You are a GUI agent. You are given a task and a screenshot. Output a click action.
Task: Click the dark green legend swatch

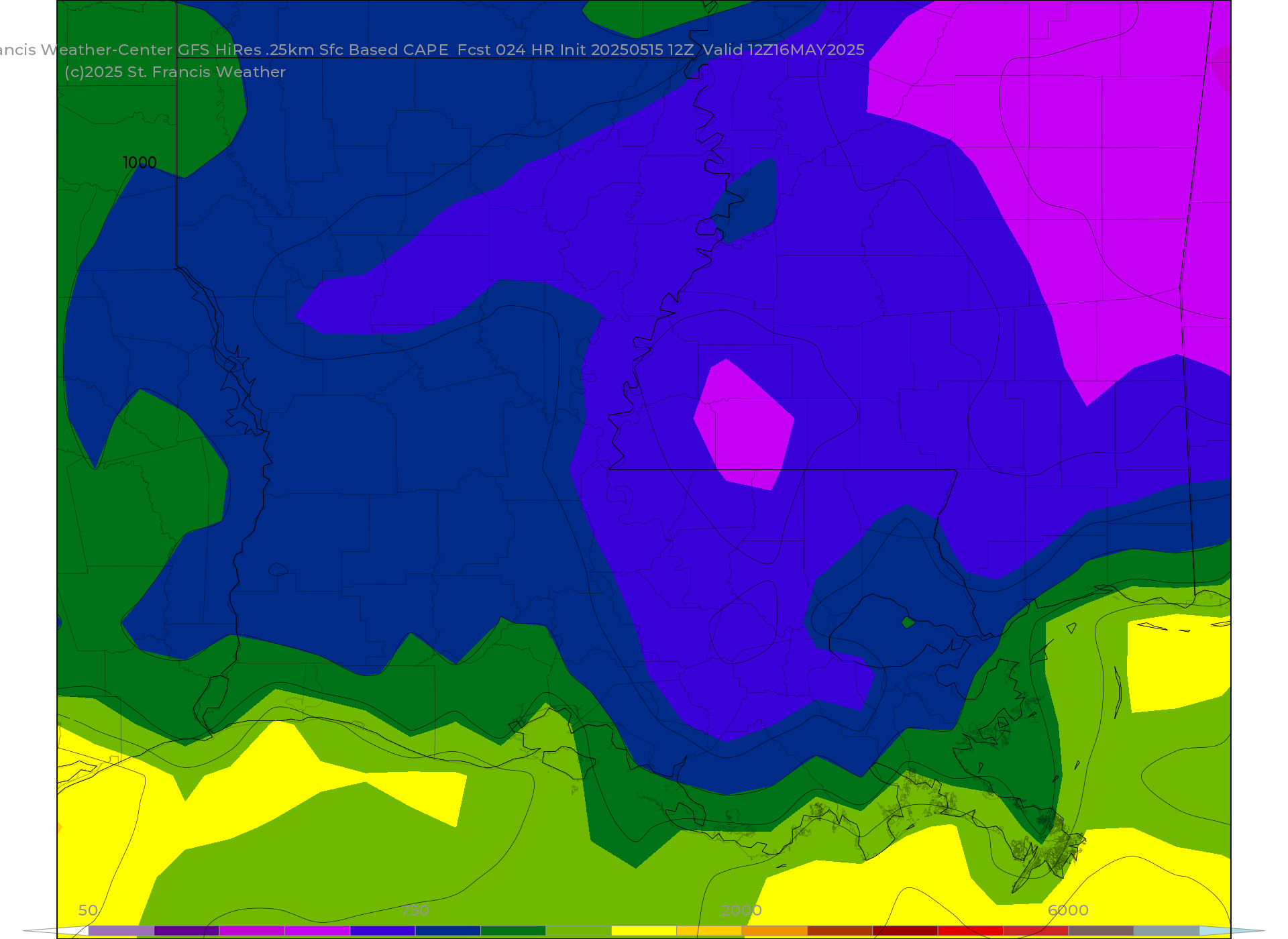pyautogui.click(x=513, y=931)
